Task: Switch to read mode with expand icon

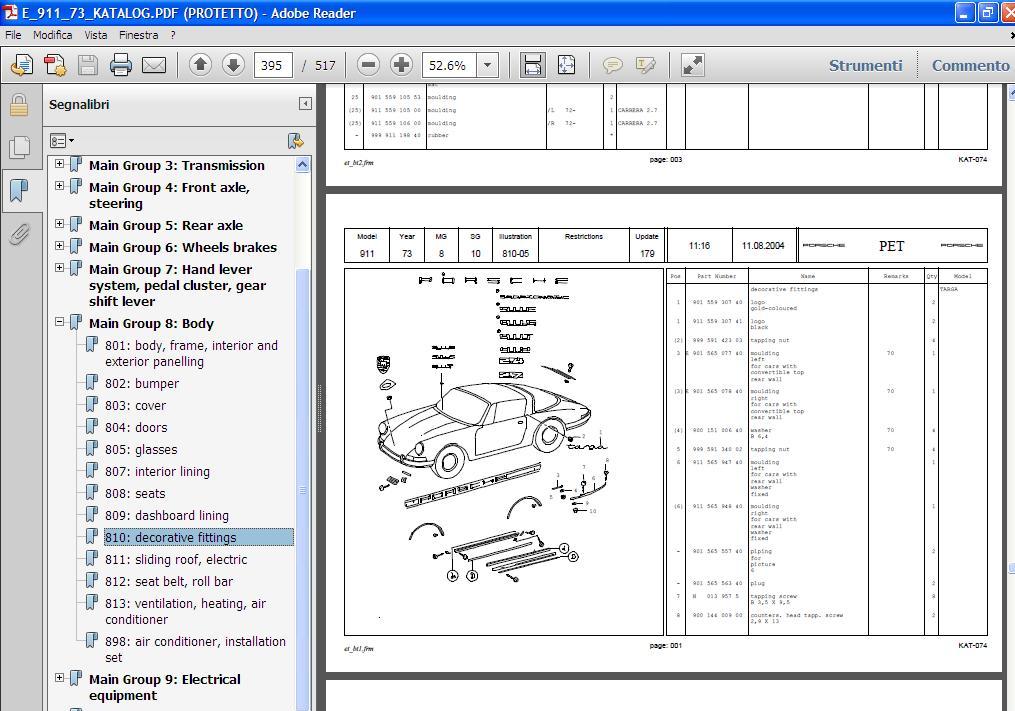Action: [x=693, y=65]
